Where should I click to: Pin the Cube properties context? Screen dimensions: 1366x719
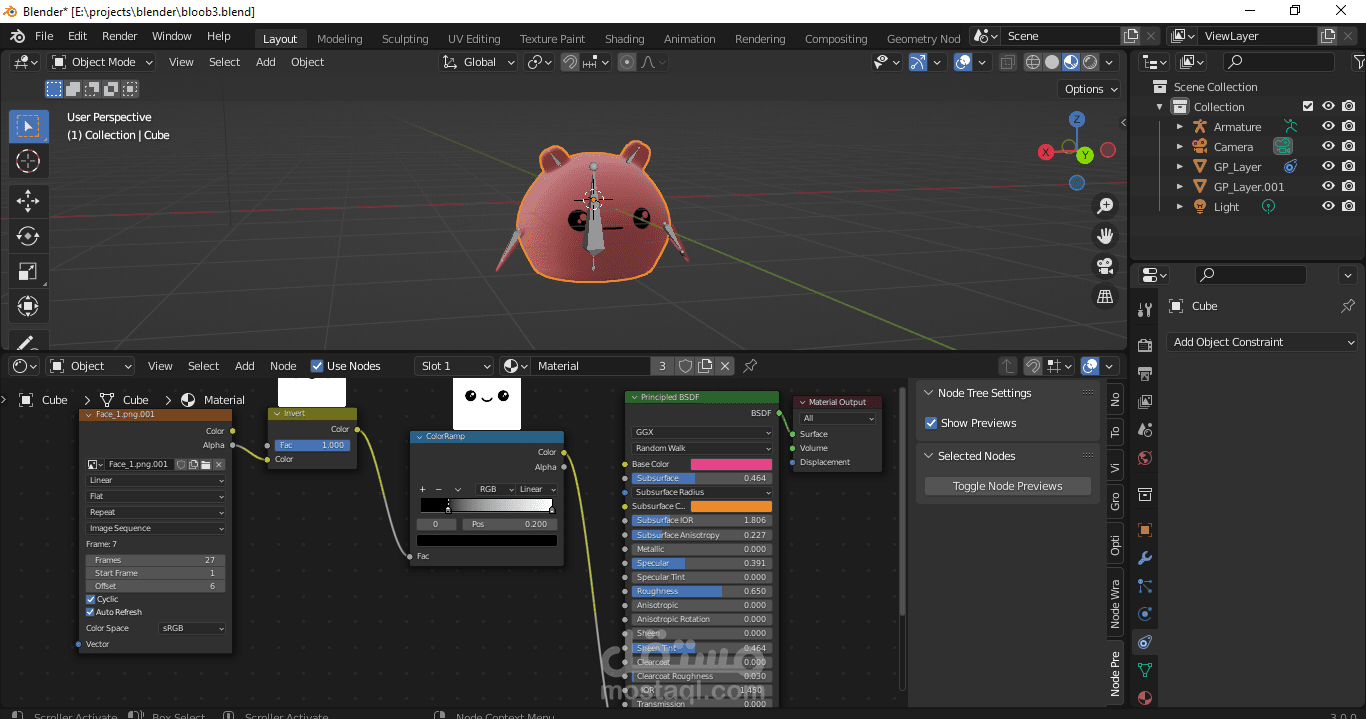point(1348,306)
